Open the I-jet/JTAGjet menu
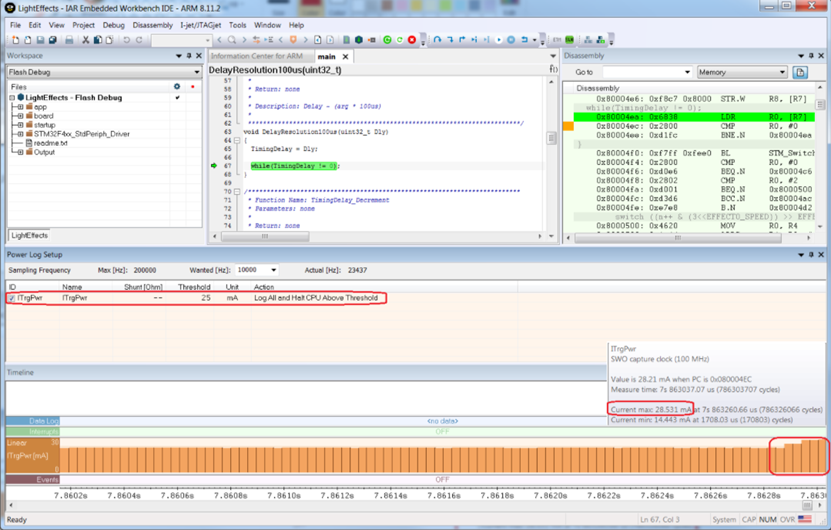Viewport: 831px width, 530px height. coord(200,25)
